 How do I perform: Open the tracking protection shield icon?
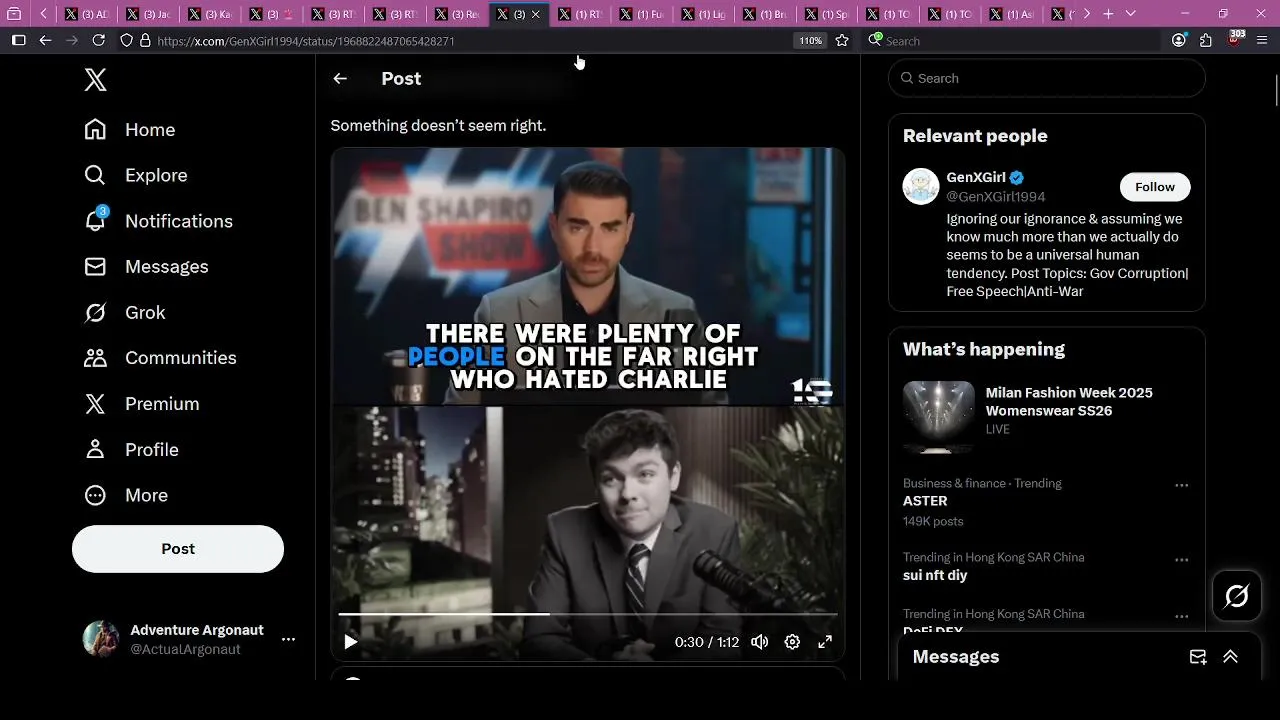click(x=126, y=41)
